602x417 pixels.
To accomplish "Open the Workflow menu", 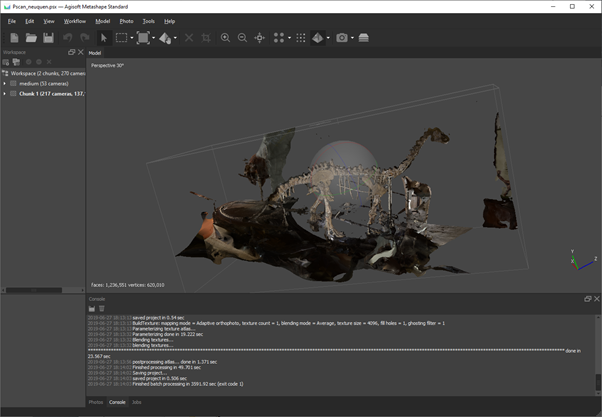I will pyautogui.click(x=75, y=21).
